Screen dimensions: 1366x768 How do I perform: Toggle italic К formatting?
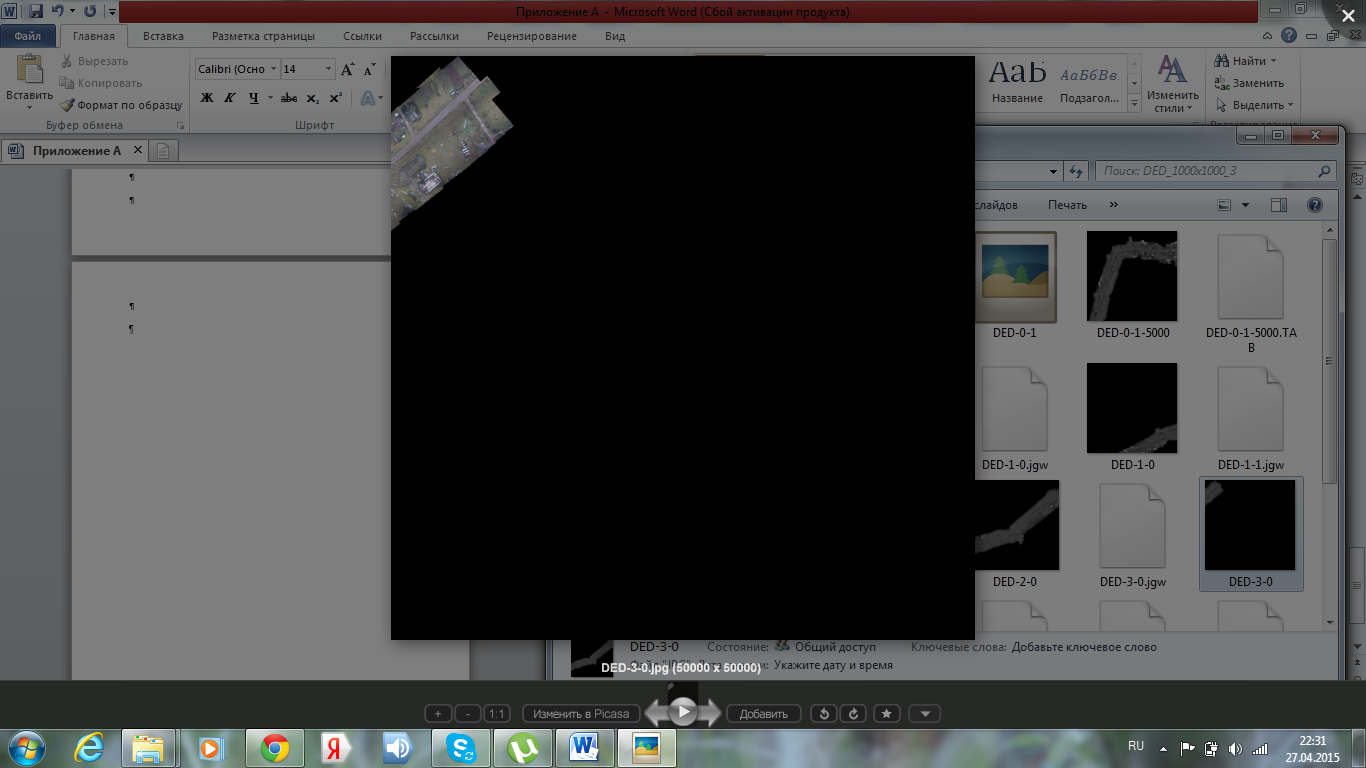[230, 98]
